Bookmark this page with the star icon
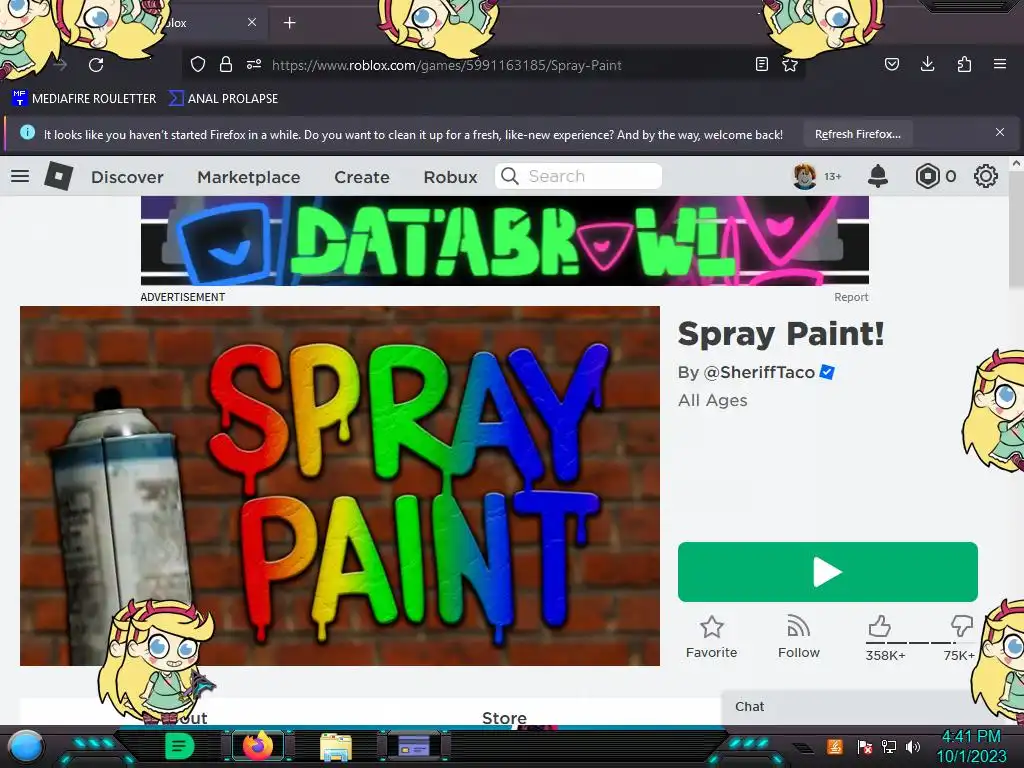This screenshot has width=1024, height=768. point(790,65)
